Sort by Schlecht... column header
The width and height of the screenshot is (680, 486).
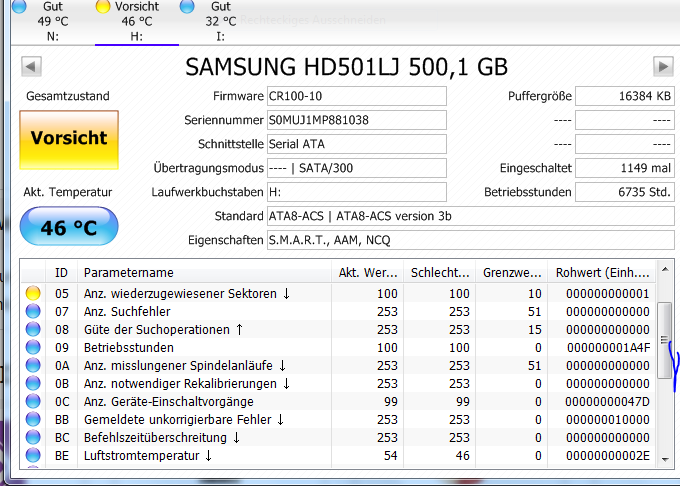[x=439, y=272]
